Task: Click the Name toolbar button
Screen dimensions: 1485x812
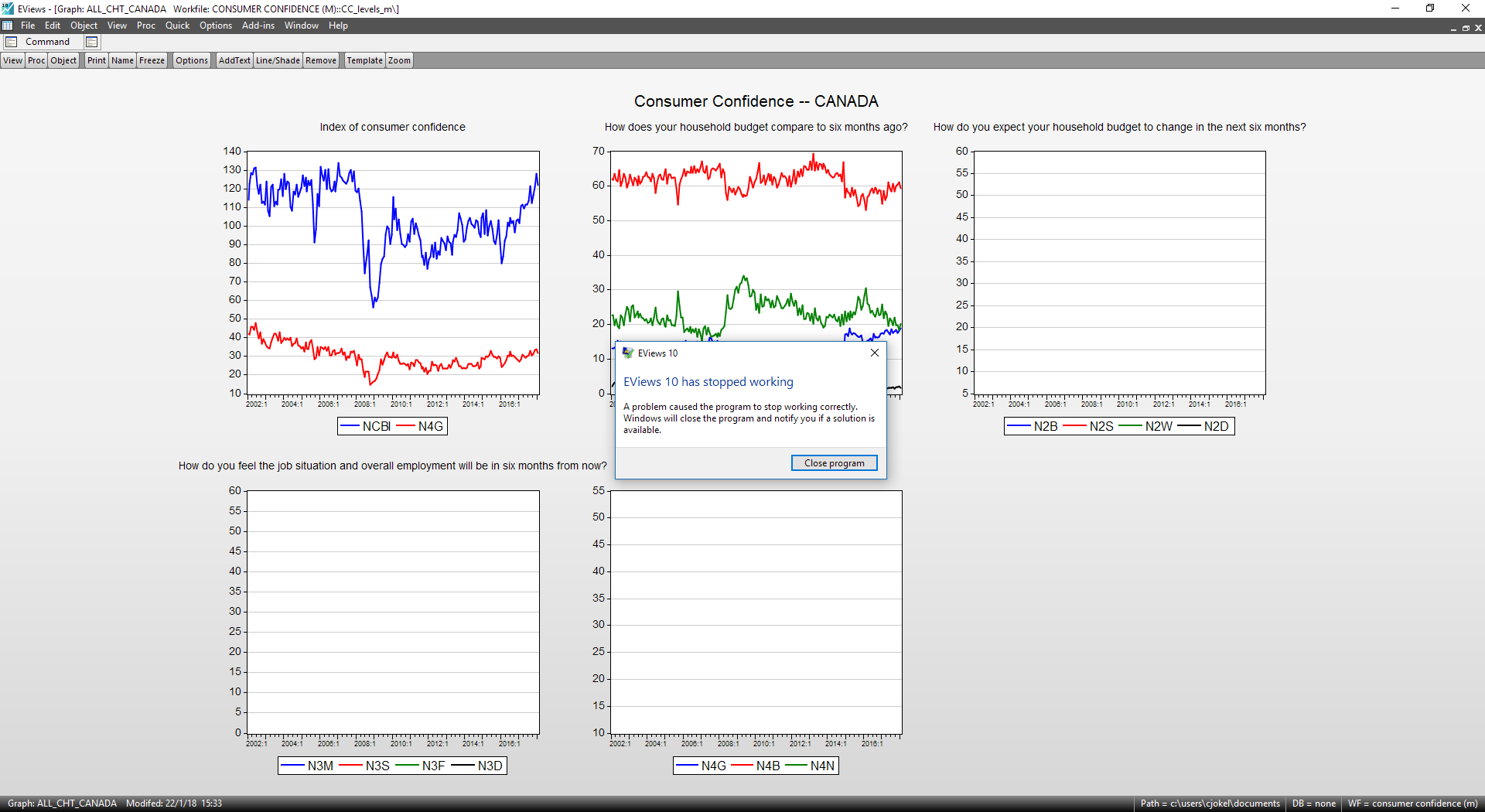Action: [122, 60]
